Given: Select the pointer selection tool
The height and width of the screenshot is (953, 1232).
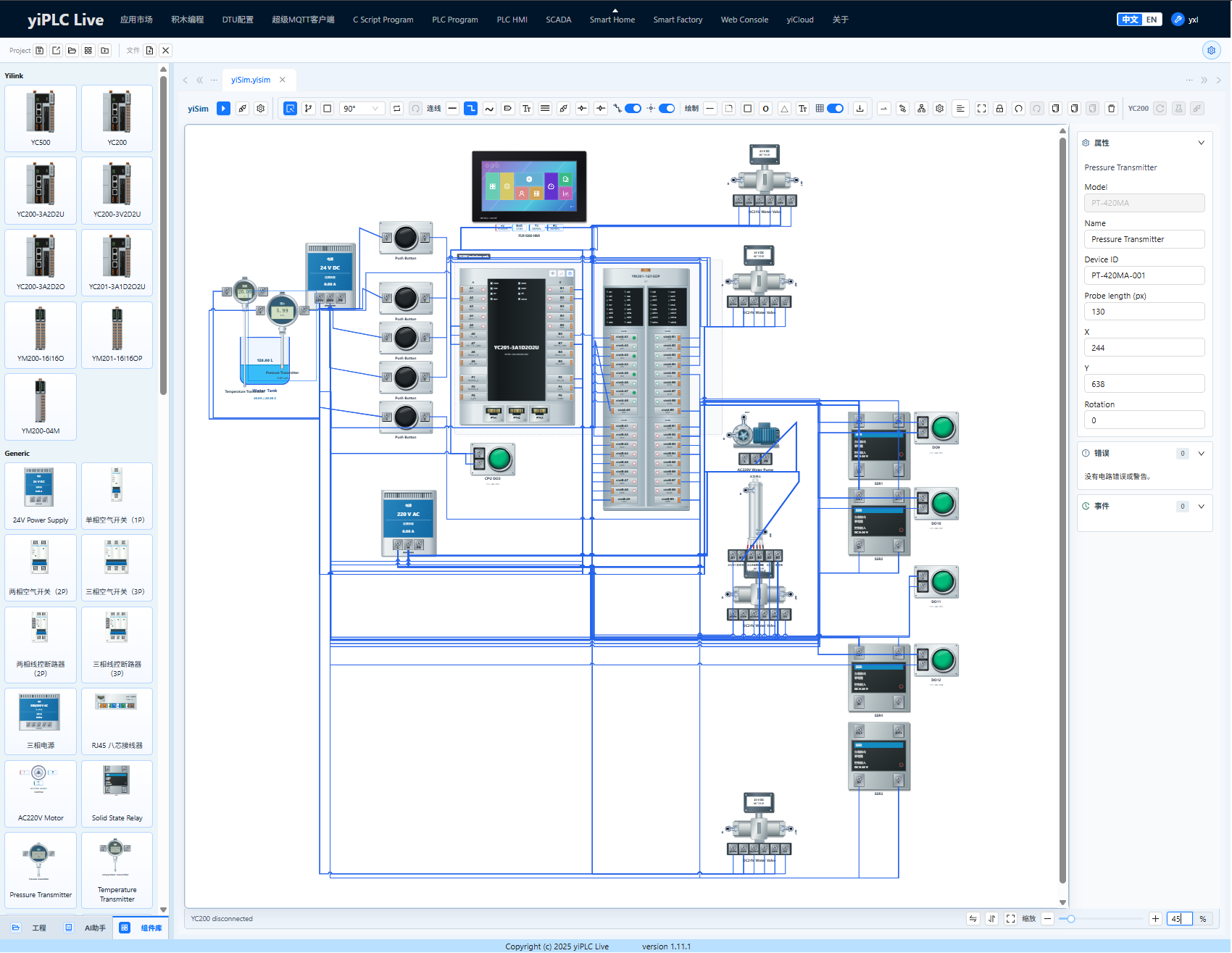Looking at the screenshot, I should point(290,109).
